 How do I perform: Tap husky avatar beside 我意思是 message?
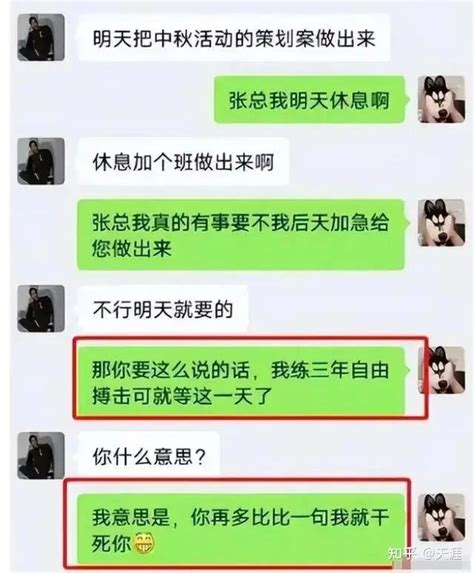click(x=441, y=517)
